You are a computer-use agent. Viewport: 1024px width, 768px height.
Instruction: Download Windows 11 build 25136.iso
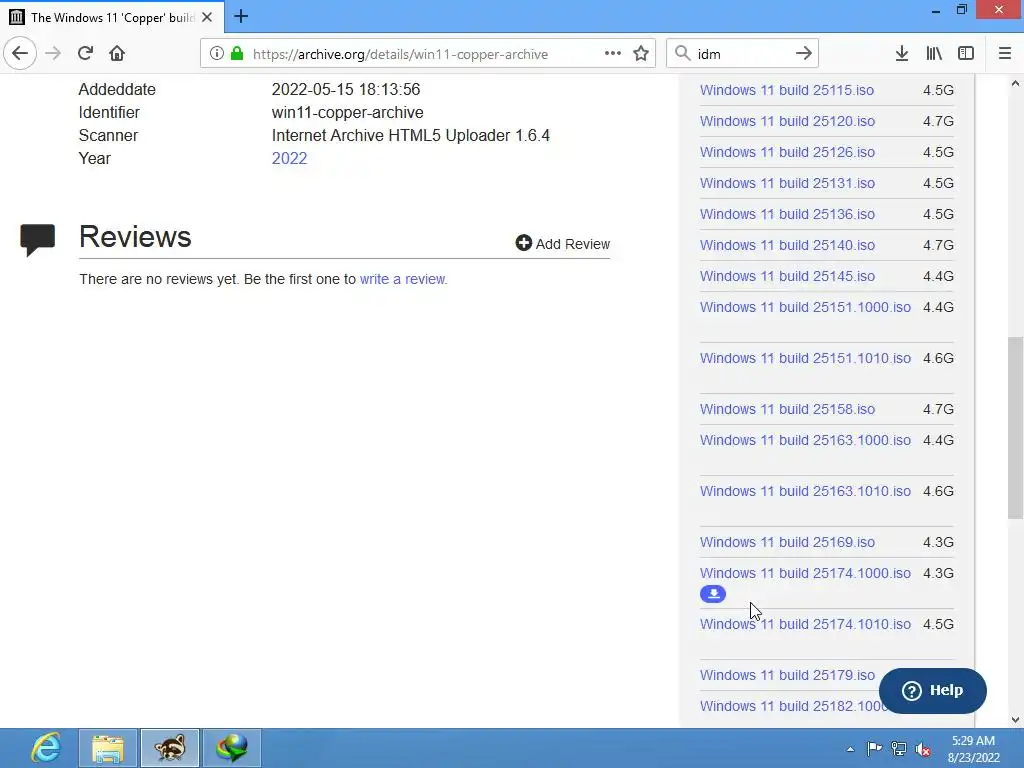coord(787,214)
